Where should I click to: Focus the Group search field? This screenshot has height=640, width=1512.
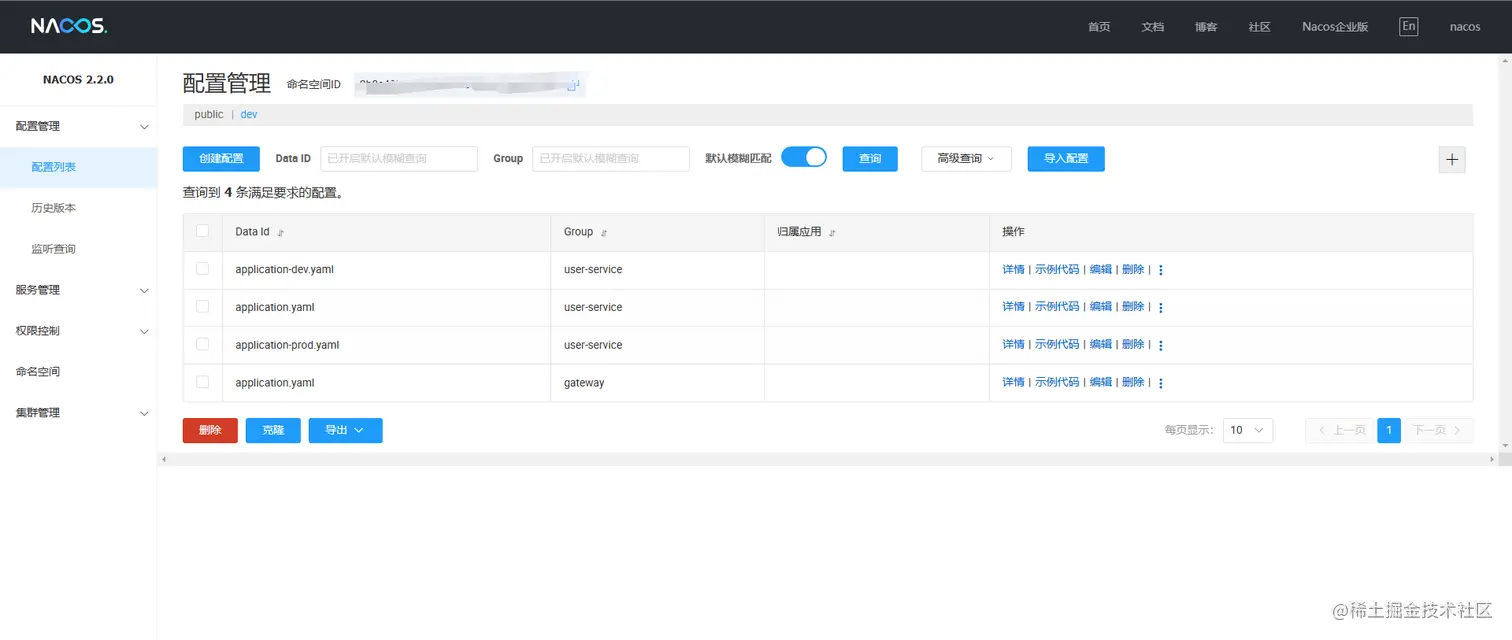point(611,159)
